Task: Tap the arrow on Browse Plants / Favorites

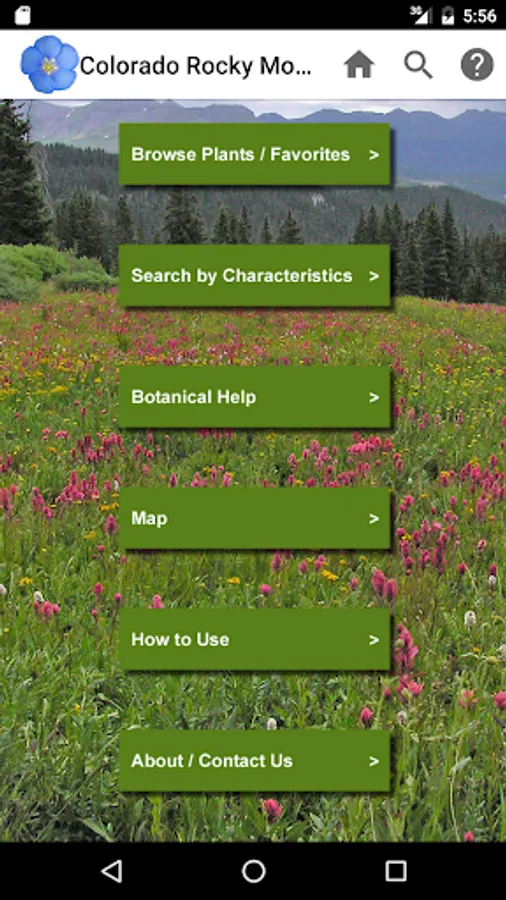Action: [x=374, y=154]
